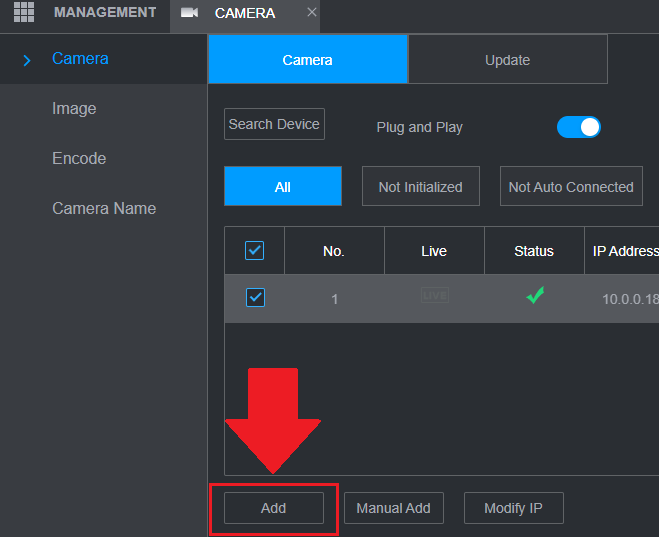
Task: Filter by Not Auto Connected devices
Action: (571, 186)
